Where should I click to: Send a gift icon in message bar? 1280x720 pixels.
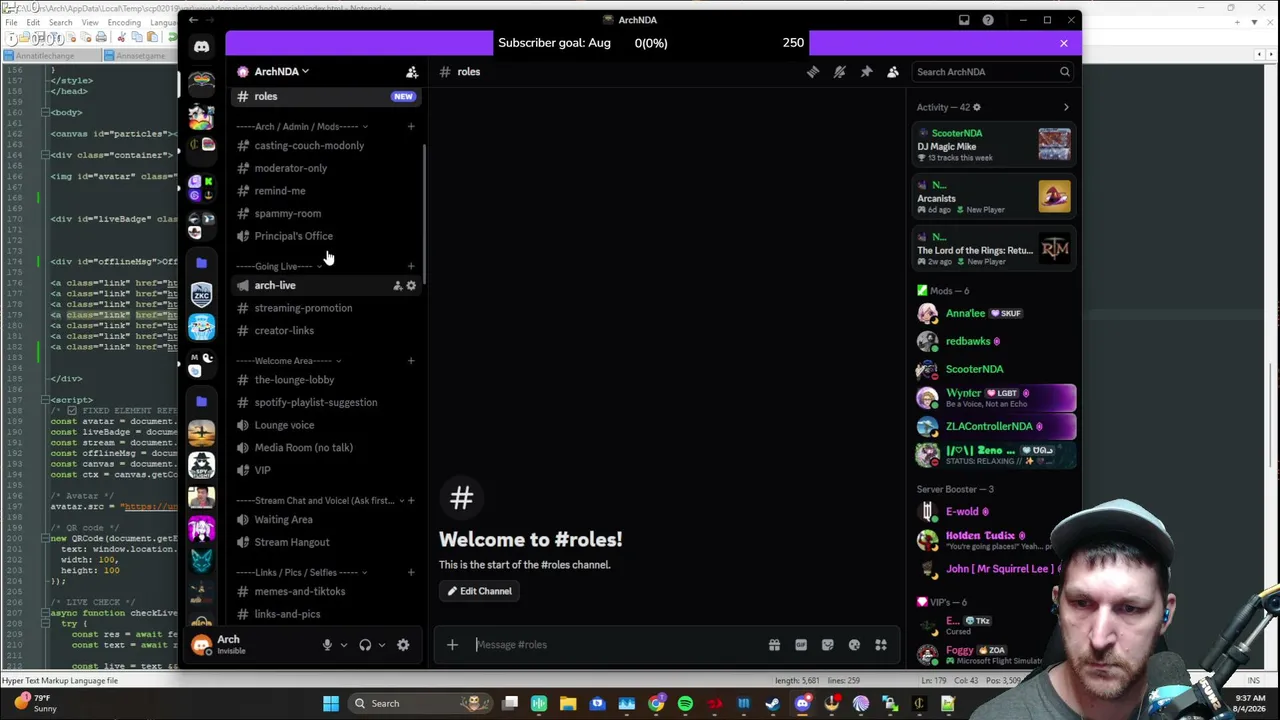[x=774, y=645]
